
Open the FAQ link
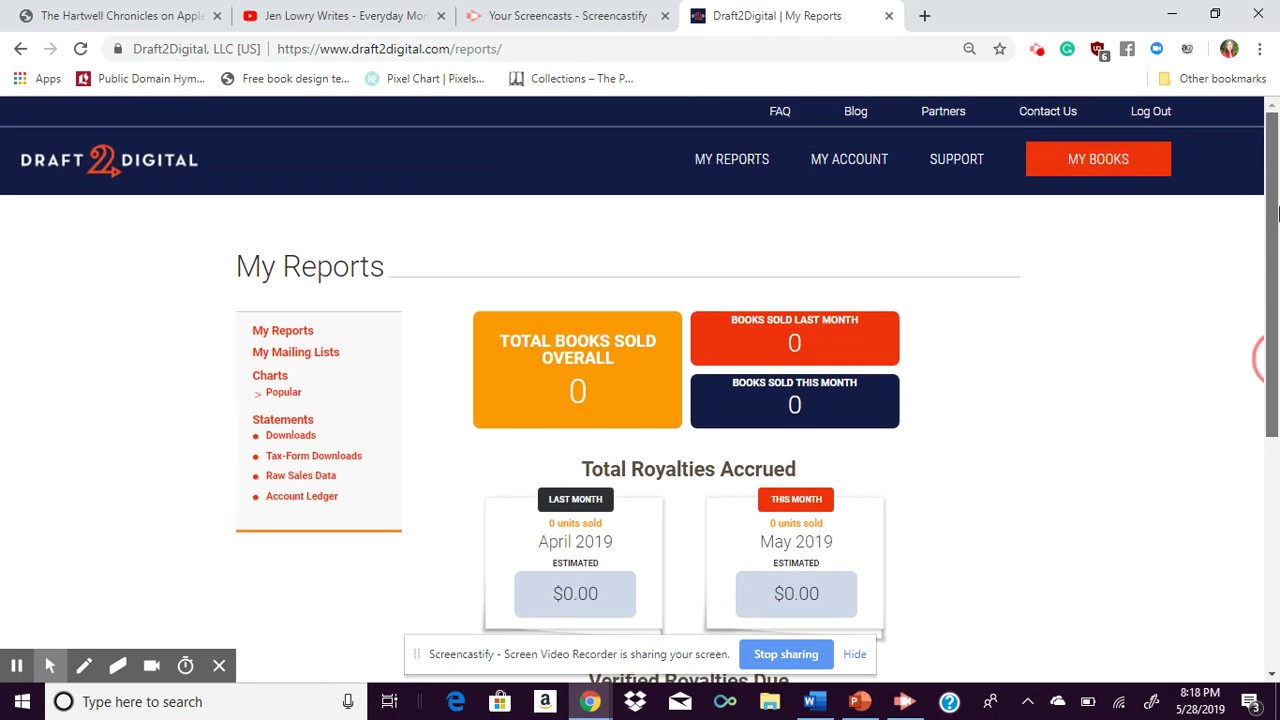pos(780,111)
